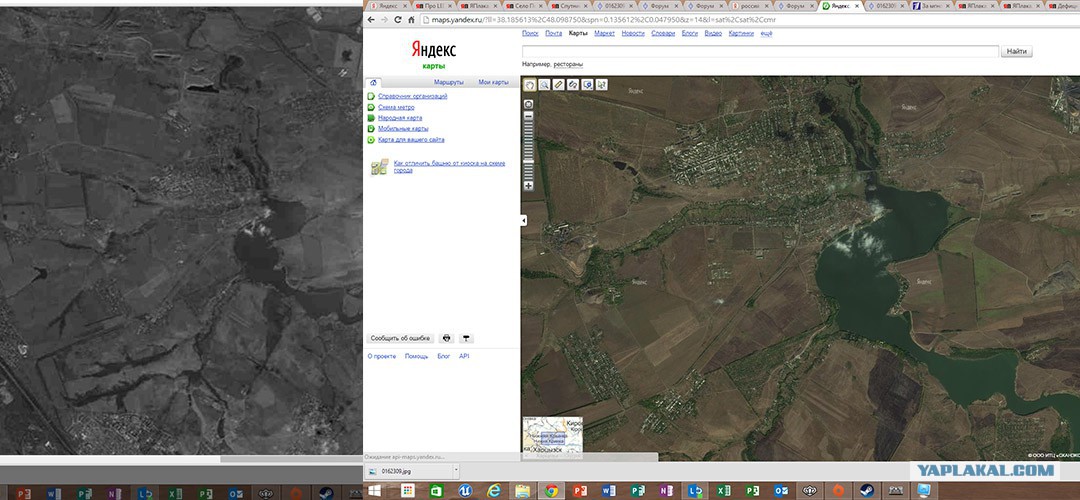Open Internet Explorer from the taskbar
1080x500 pixels.
point(493,490)
